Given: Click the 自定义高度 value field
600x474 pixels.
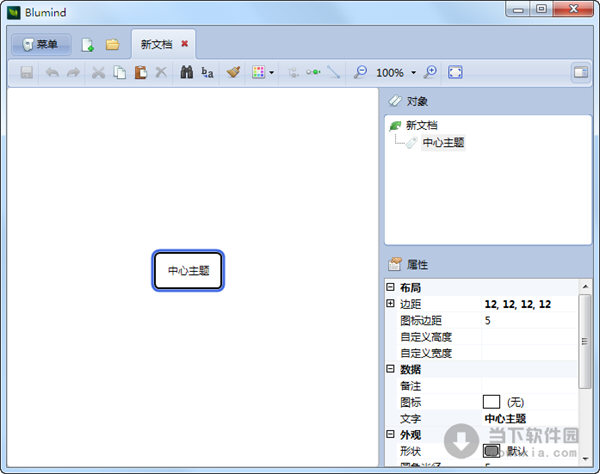Looking at the screenshot, I should 530,337.
